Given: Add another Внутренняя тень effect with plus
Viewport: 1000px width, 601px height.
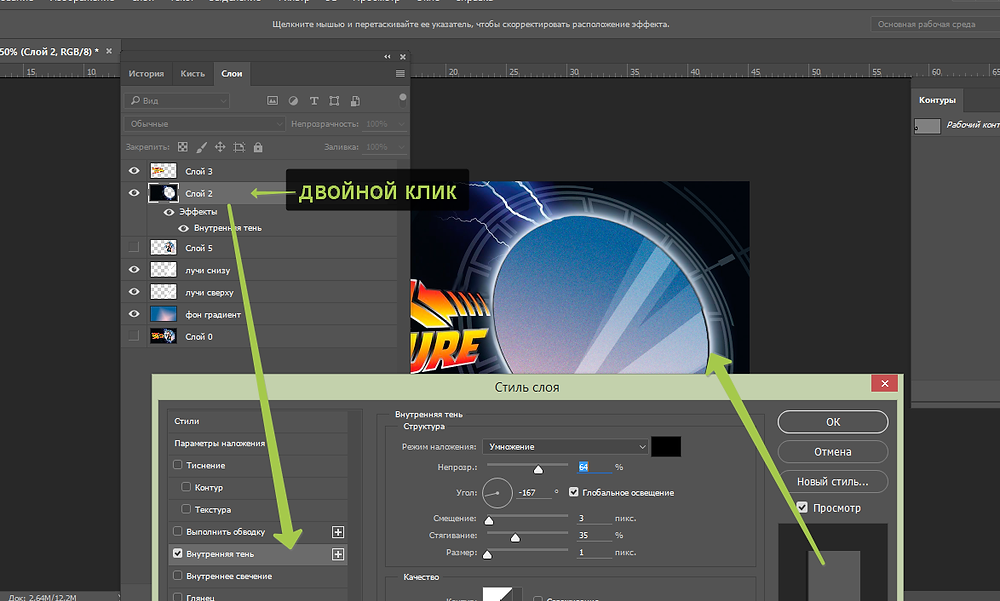Looking at the screenshot, I should pyautogui.click(x=338, y=554).
